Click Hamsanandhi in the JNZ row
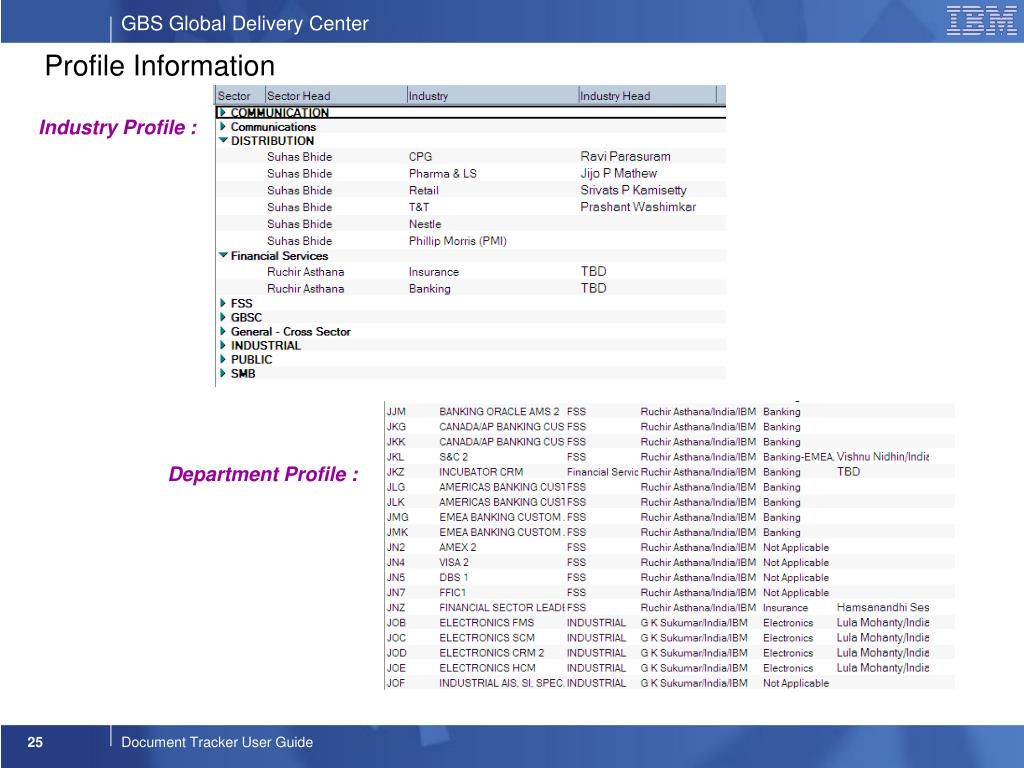The image size is (1024, 768). click(882, 607)
